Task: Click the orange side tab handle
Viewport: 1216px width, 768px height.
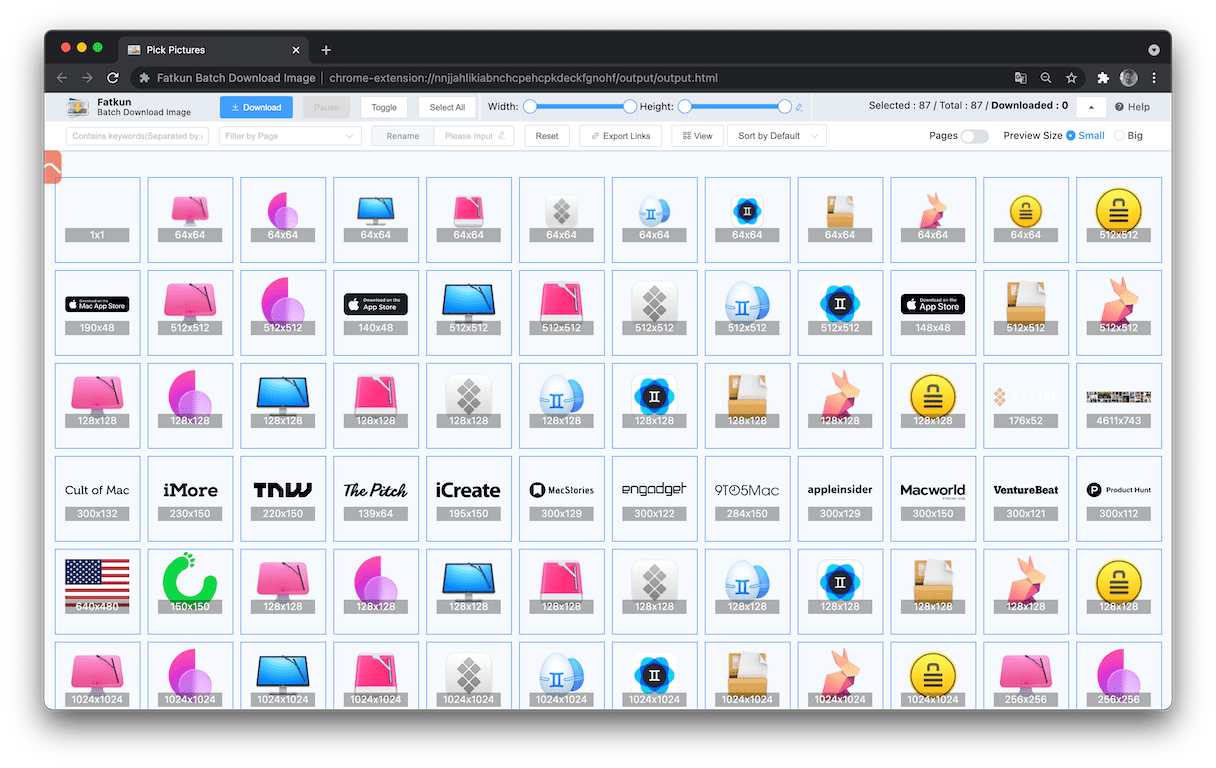Action: coord(54,167)
